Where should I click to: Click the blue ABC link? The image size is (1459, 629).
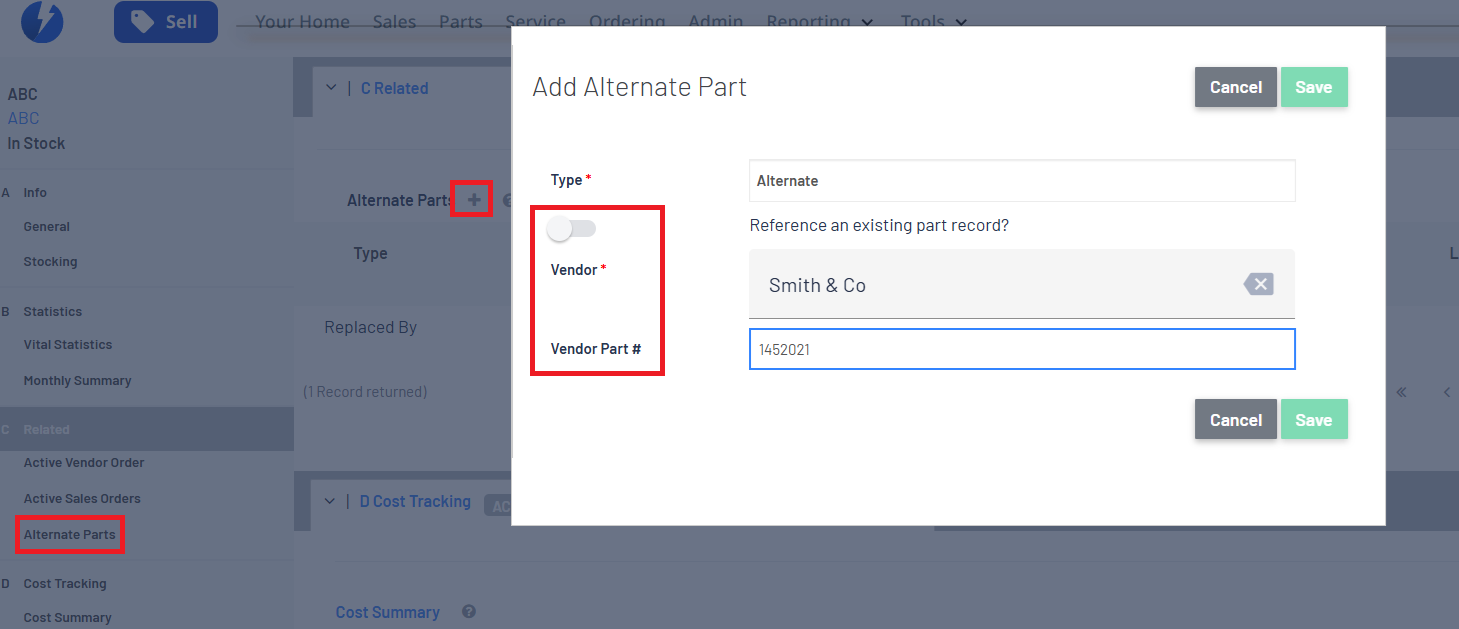tap(23, 118)
